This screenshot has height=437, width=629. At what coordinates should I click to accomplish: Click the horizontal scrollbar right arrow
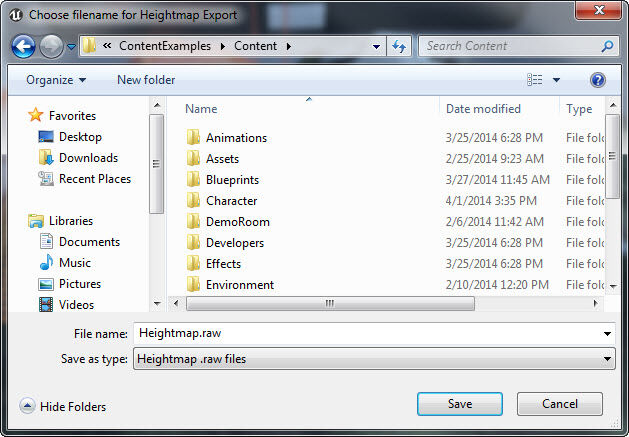(x=595, y=303)
